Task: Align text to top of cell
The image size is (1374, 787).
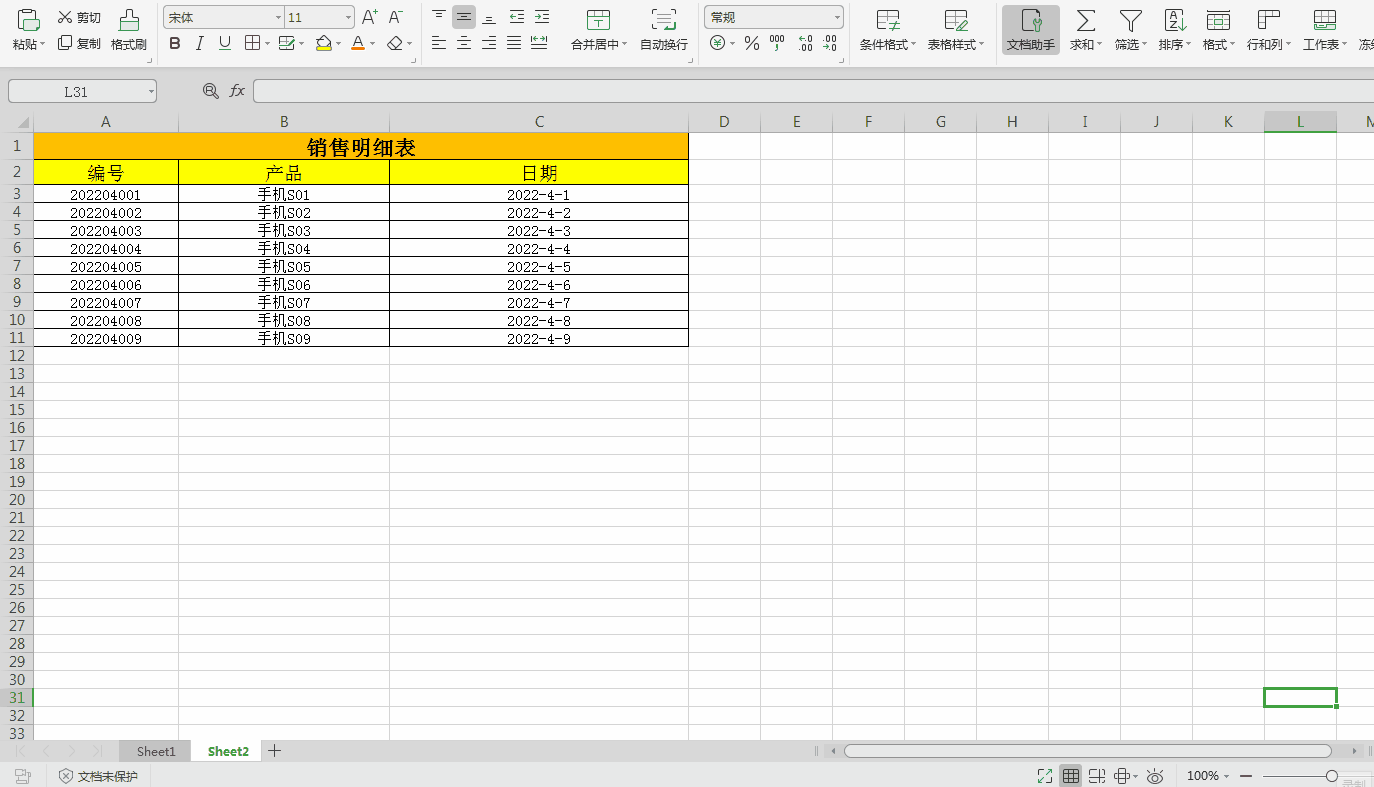Action: pos(439,17)
